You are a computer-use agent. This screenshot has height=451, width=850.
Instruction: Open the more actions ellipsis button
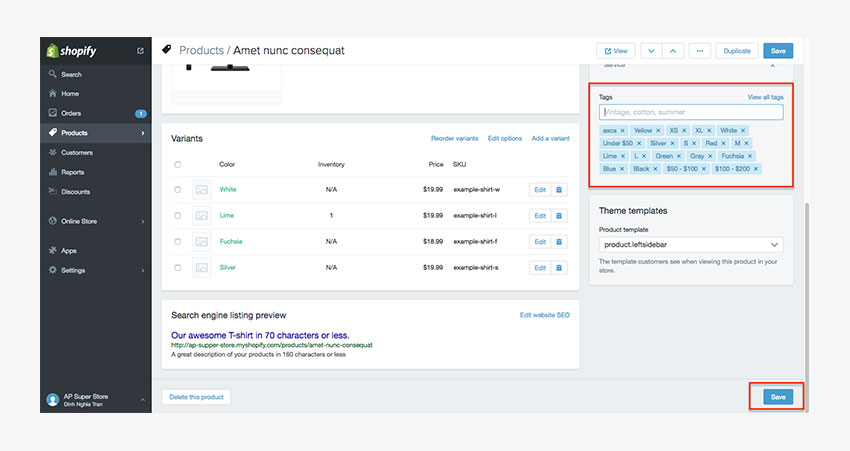point(699,50)
